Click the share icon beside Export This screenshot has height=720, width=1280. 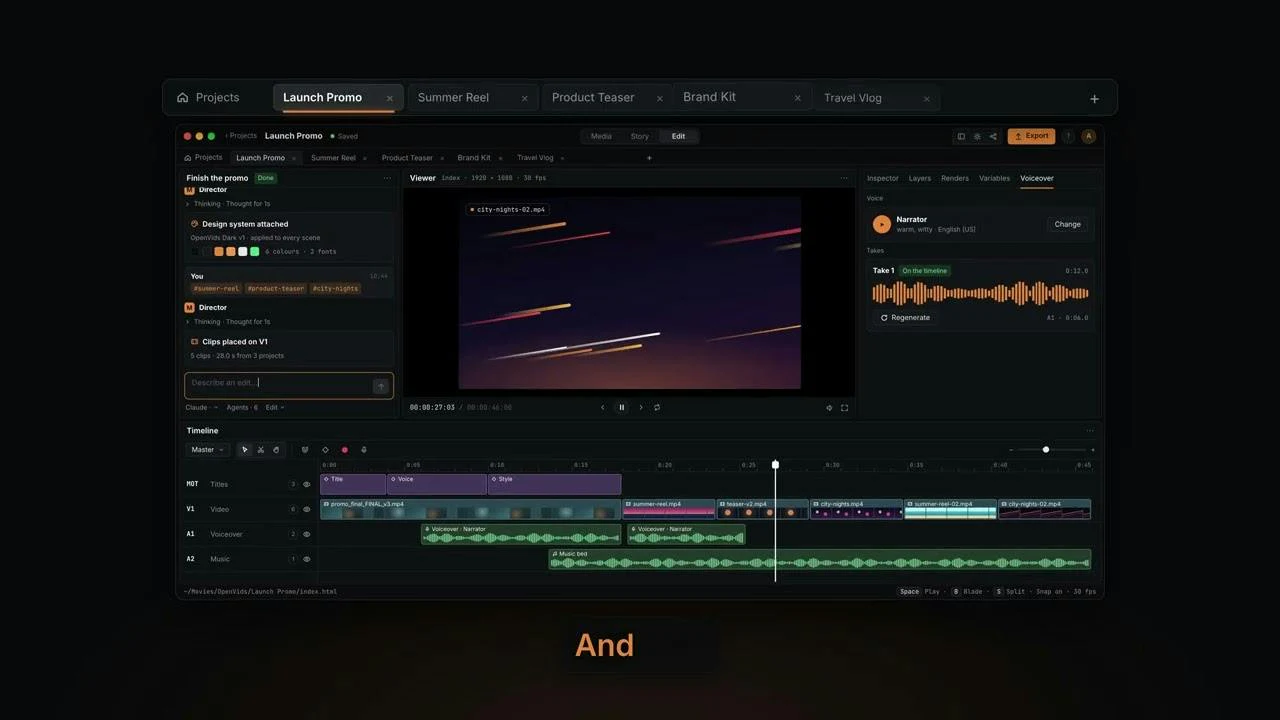pyautogui.click(x=993, y=136)
